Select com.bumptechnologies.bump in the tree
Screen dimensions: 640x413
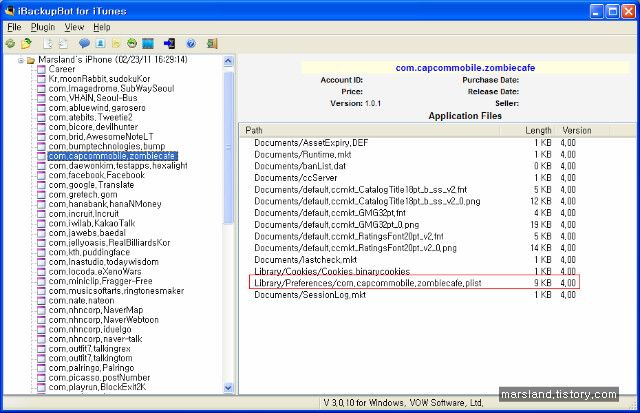(107, 146)
